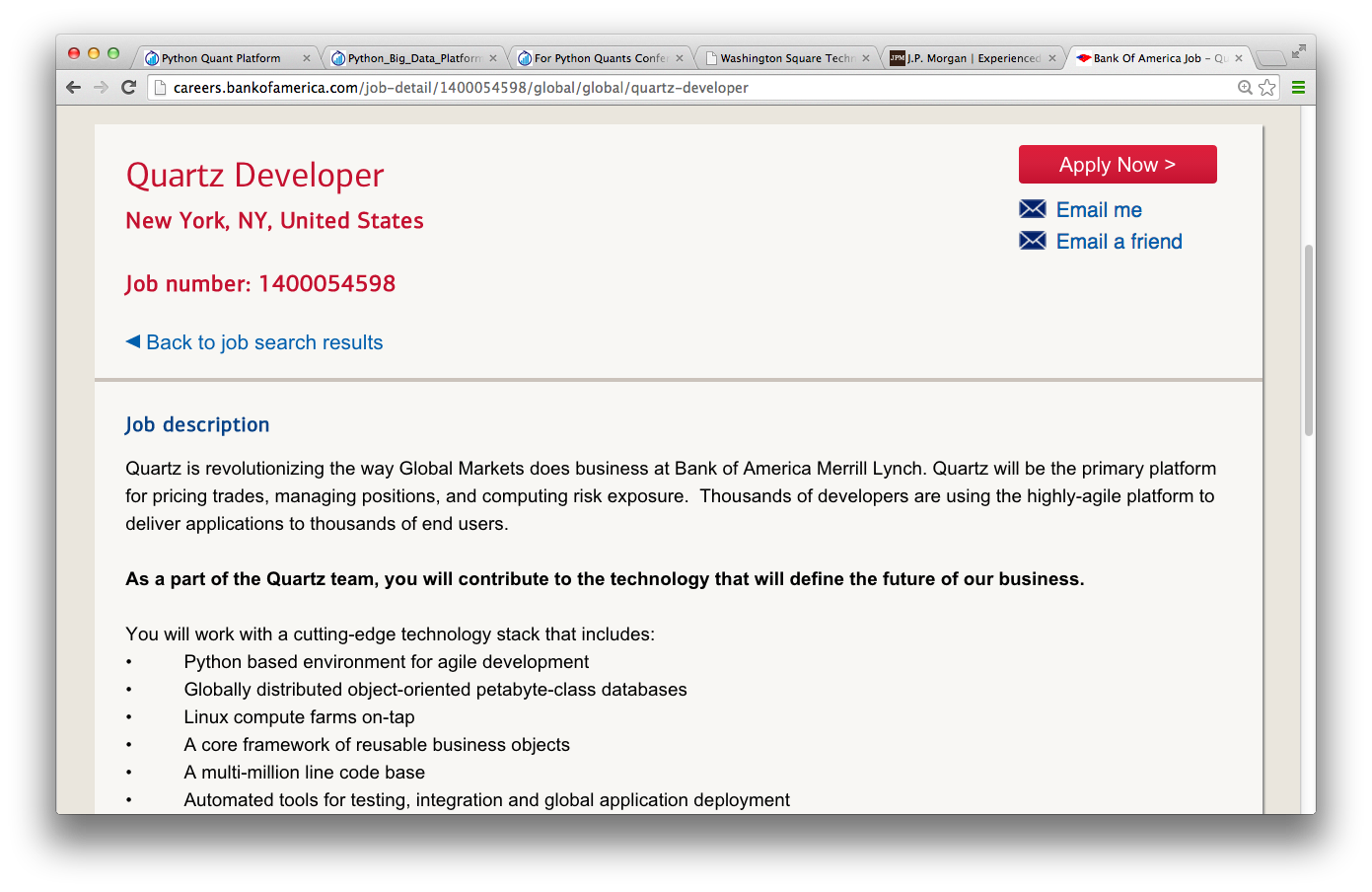Screen dimensions: 1372x892
Task: Minimize the browser window with the yellow button
Action: coord(94,53)
